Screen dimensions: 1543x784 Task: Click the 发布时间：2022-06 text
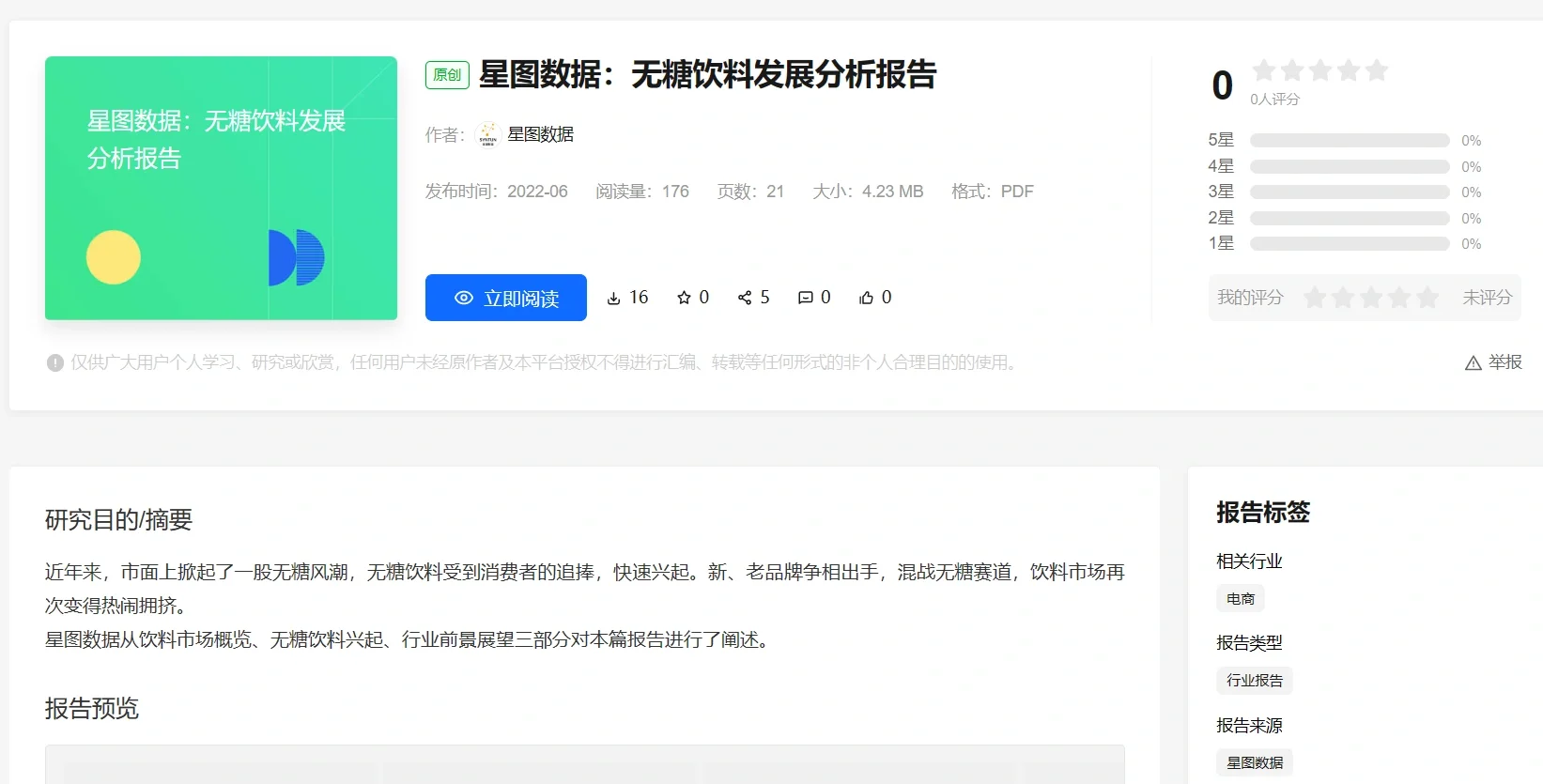[497, 192]
